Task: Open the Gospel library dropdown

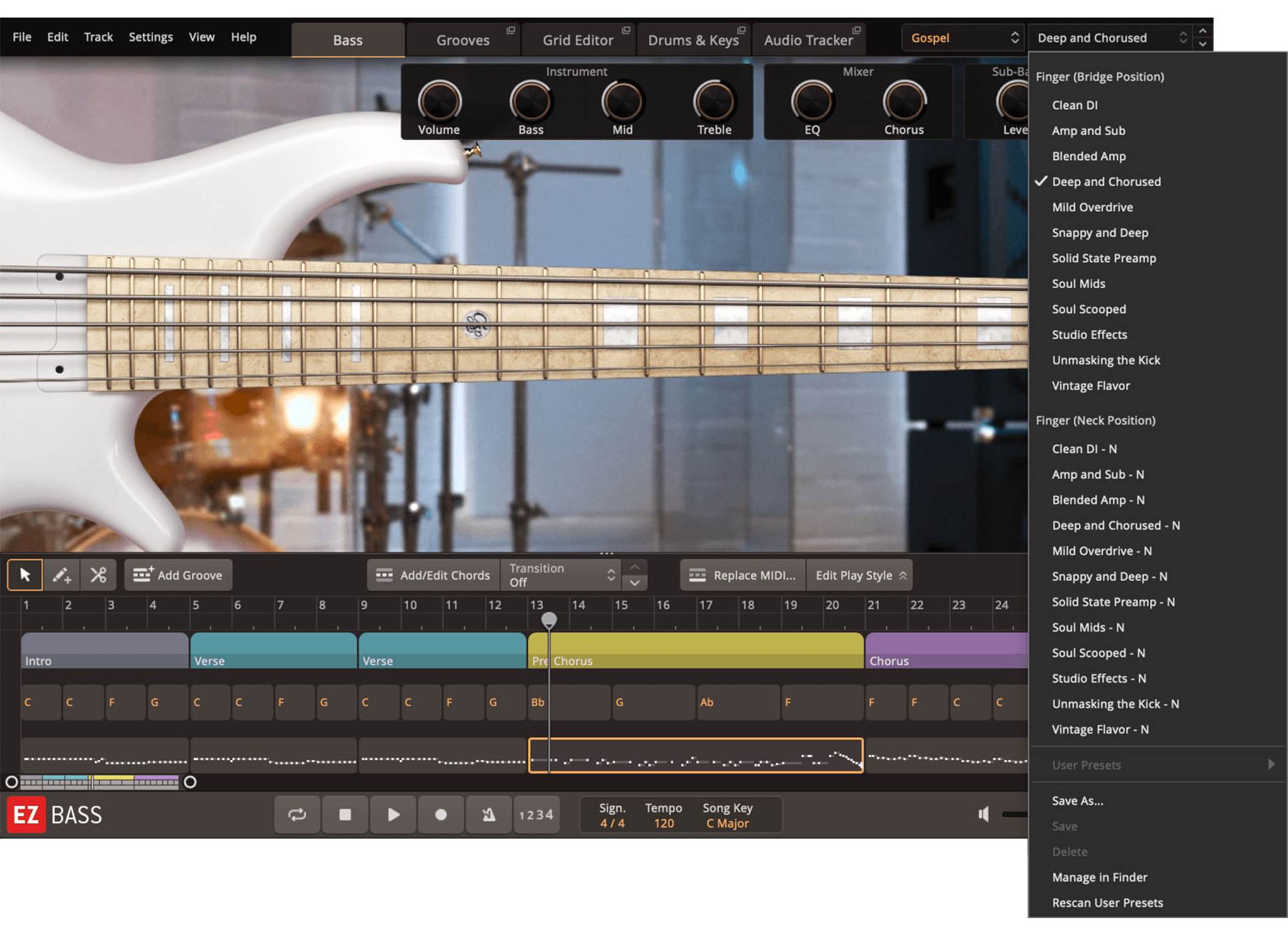Action: tap(963, 38)
